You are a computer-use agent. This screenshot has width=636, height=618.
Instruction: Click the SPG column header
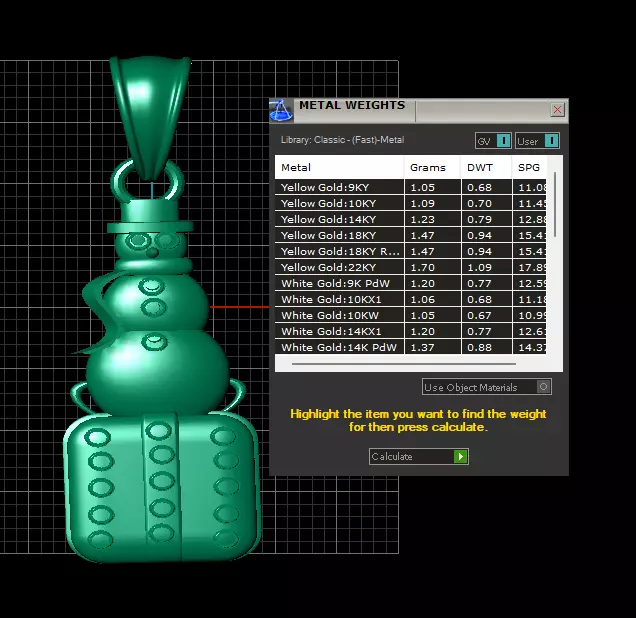coord(529,167)
